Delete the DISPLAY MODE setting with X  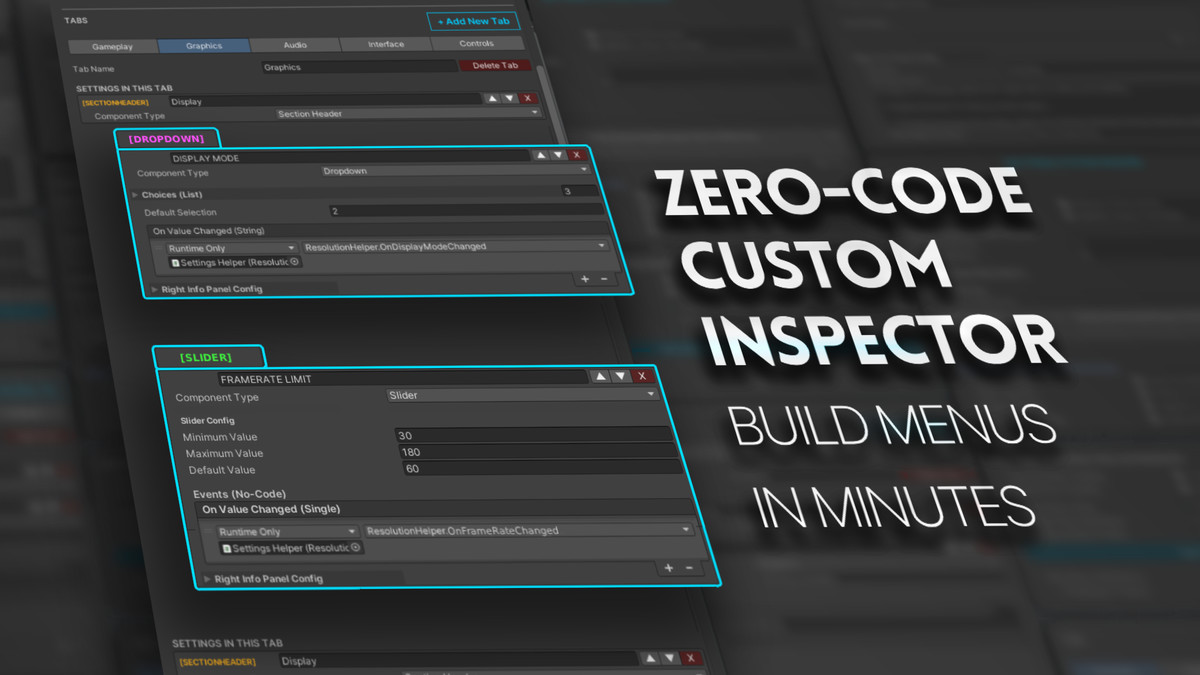click(x=576, y=154)
